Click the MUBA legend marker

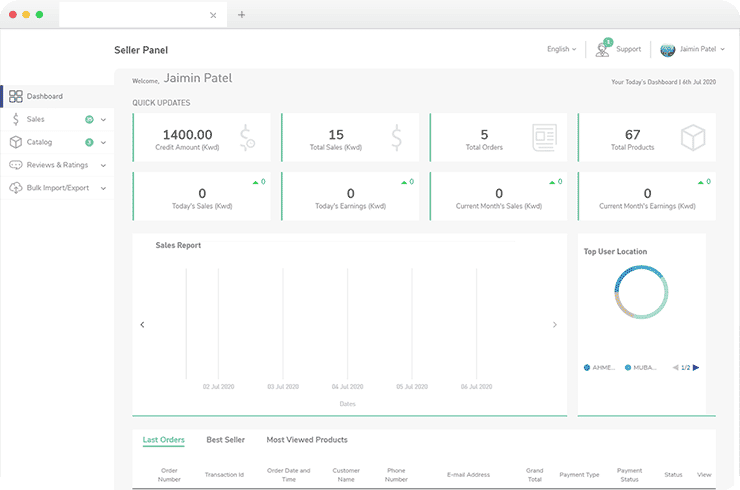pyautogui.click(x=628, y=367)
